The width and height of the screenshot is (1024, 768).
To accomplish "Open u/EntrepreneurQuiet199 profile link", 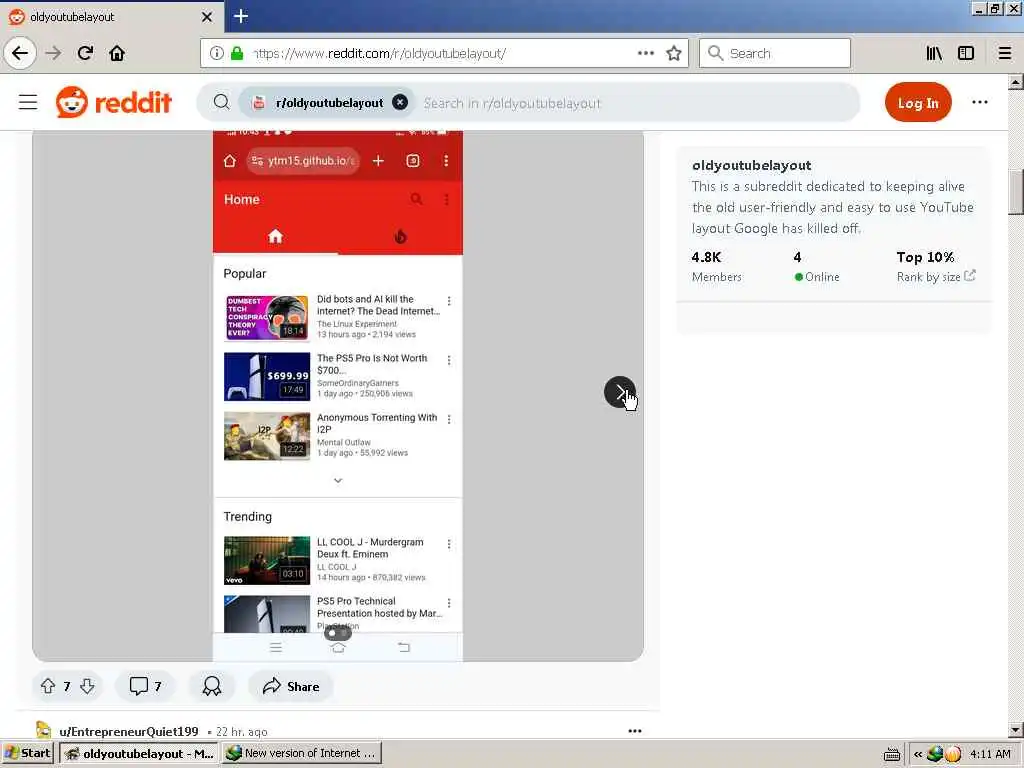I will tap(129, 731).
